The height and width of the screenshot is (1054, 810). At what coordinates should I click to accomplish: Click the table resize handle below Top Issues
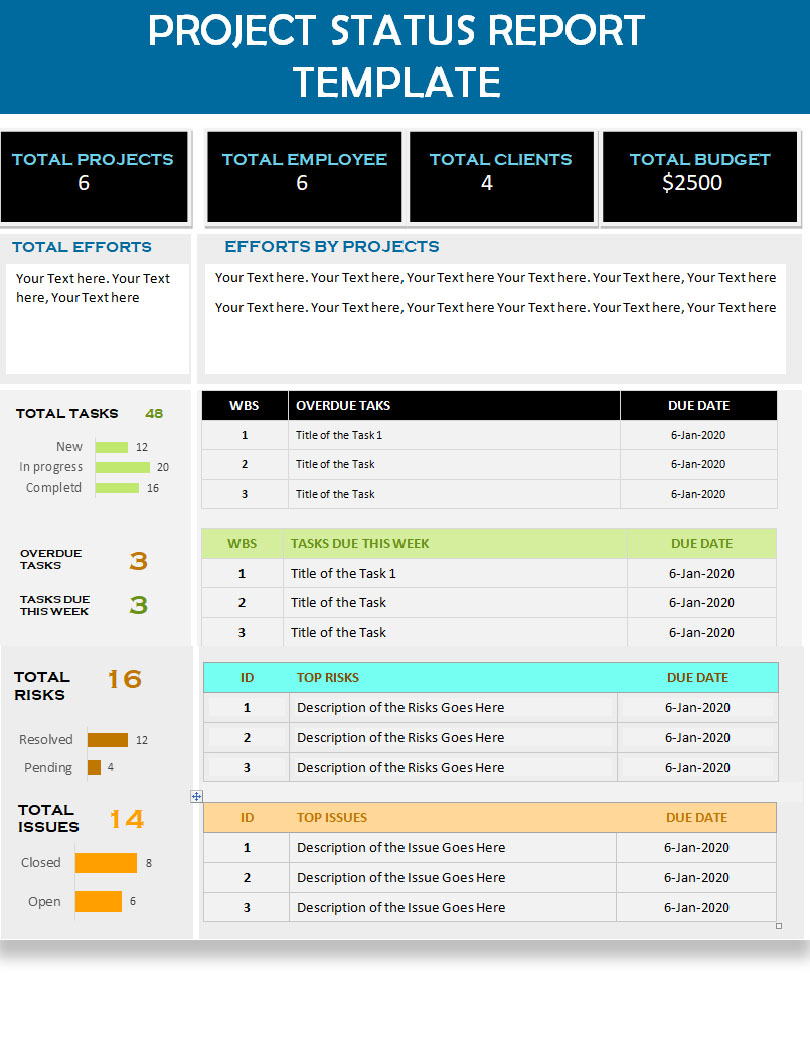779,926
